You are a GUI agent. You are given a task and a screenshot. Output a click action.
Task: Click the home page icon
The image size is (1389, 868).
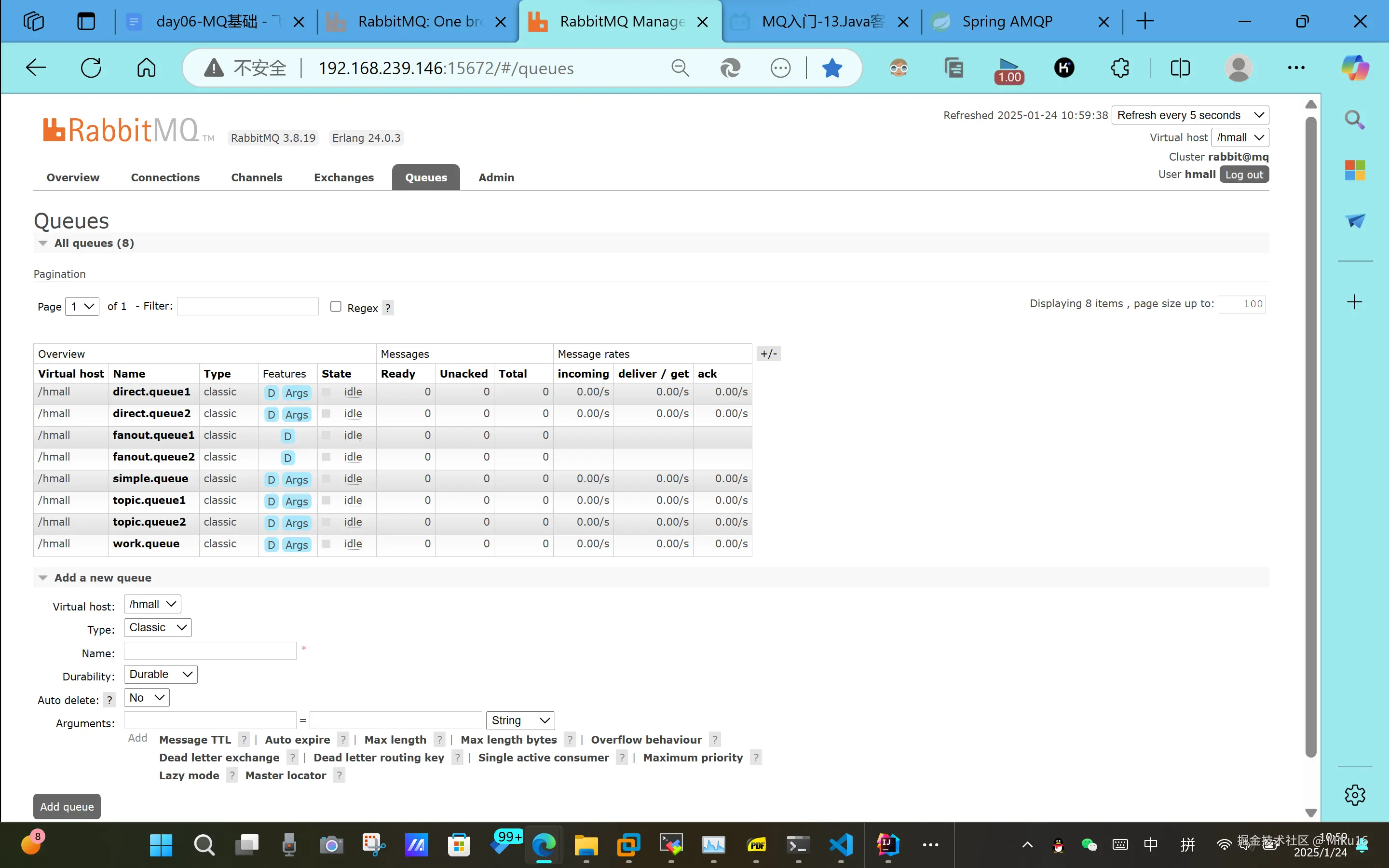[x=146, y=68]
